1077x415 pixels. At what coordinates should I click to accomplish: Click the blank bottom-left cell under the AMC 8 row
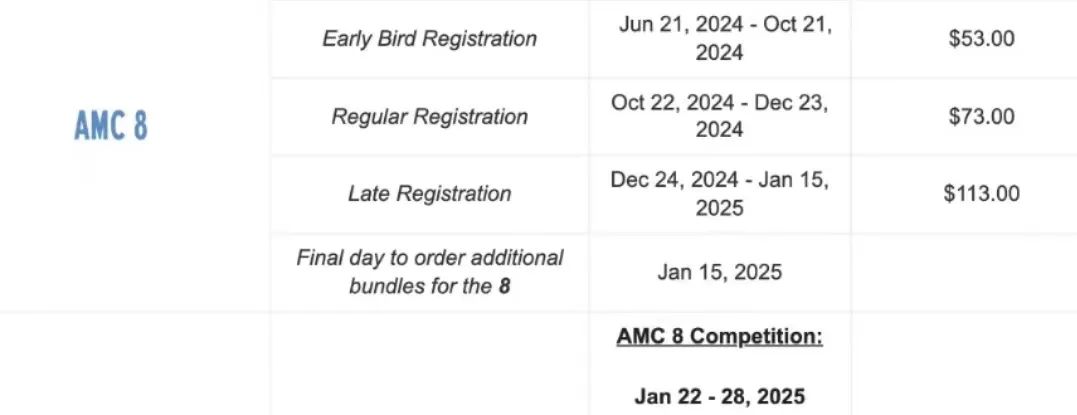click(135, 363)
